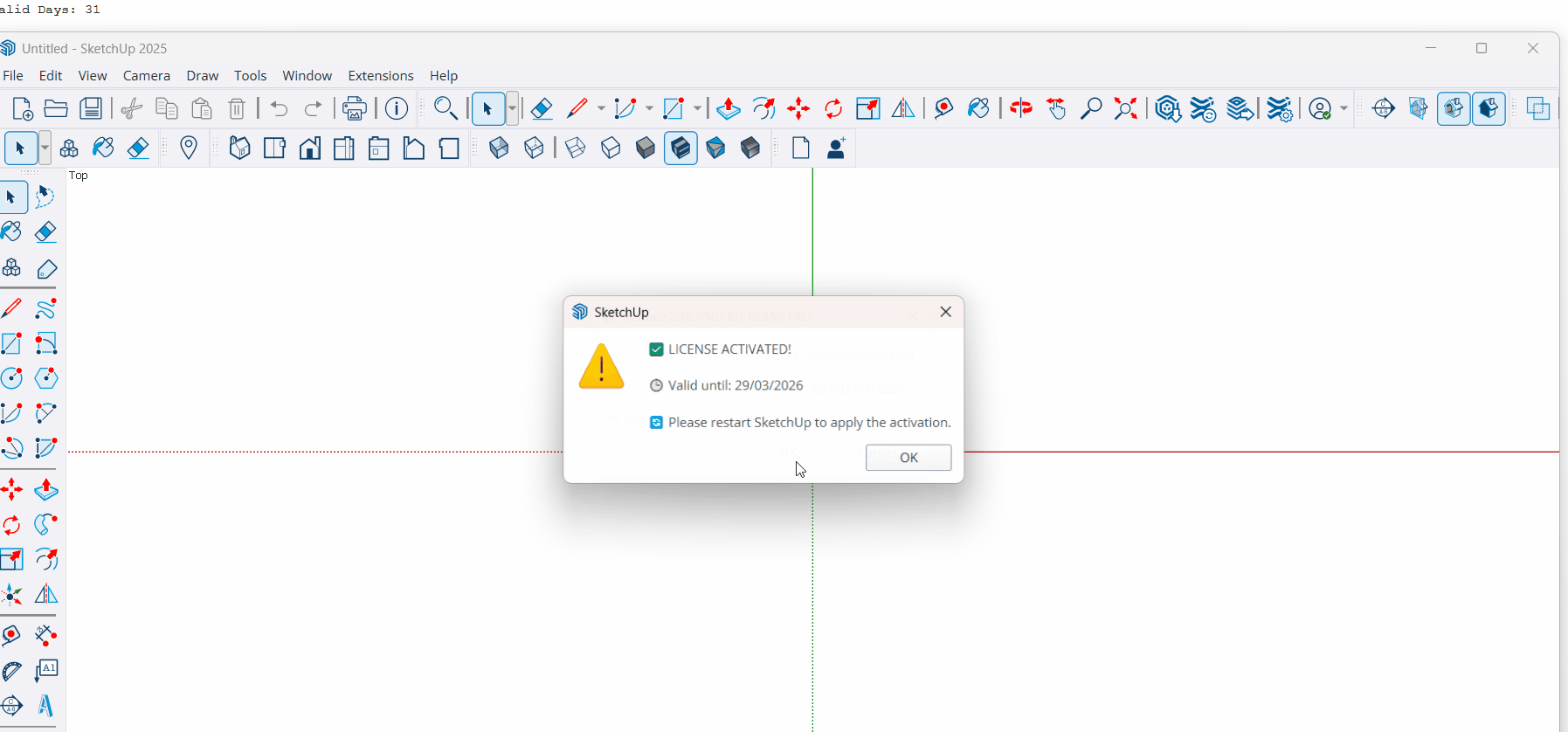Open the Extensions menu
Screen dimensions: 1568x732
[x=380, y=76]
